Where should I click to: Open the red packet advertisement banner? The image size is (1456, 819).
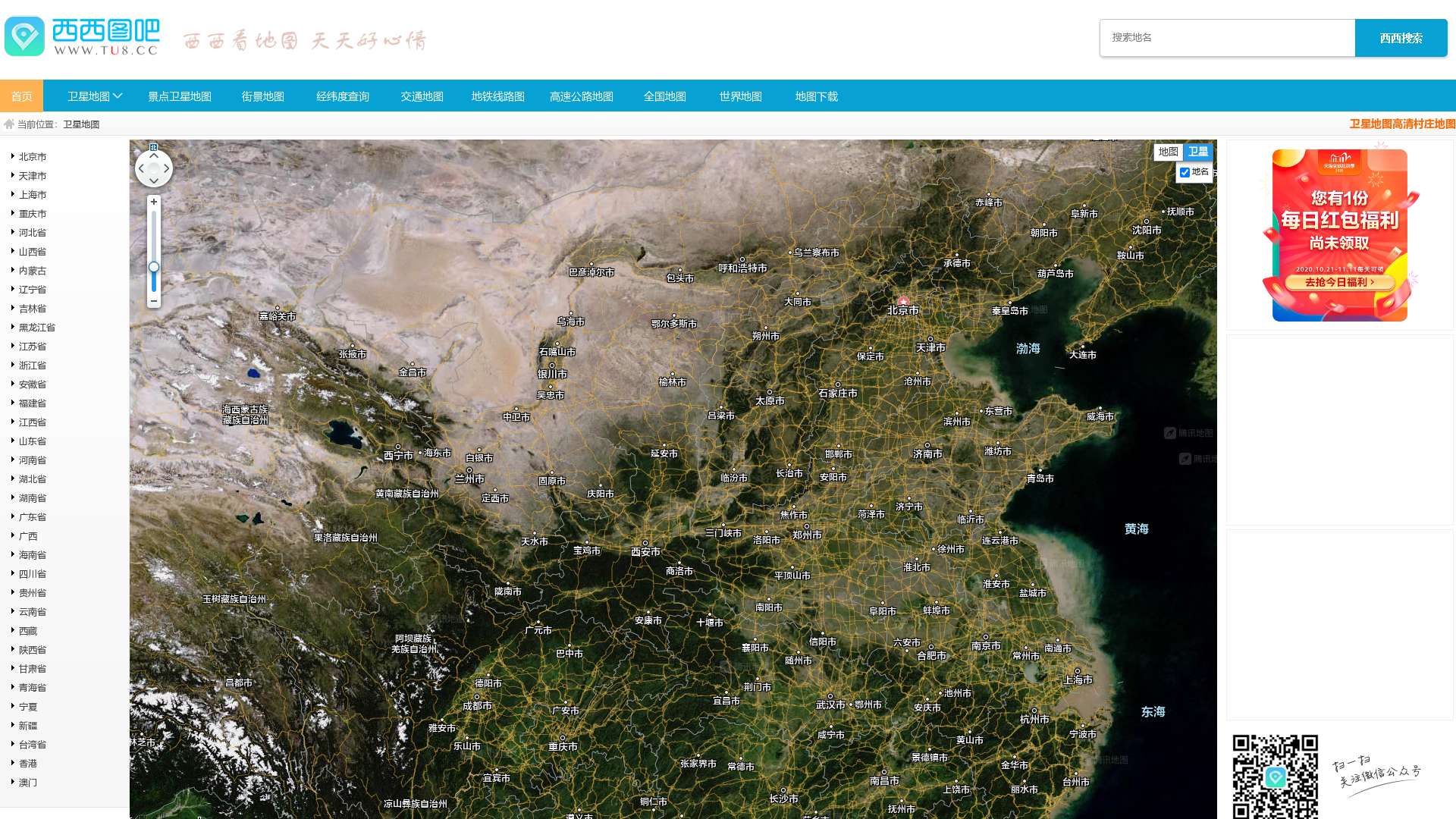(1340, 235)
